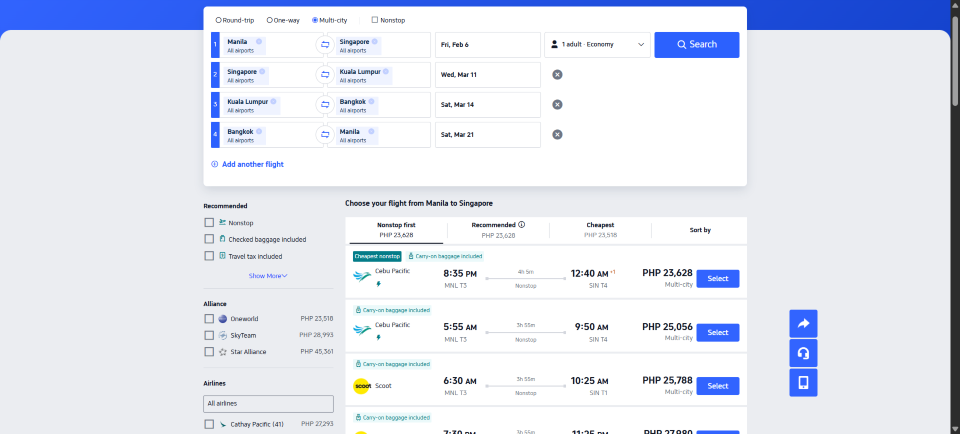
Task: Remove flight 2 with the X icon
Action: point(557,75)
